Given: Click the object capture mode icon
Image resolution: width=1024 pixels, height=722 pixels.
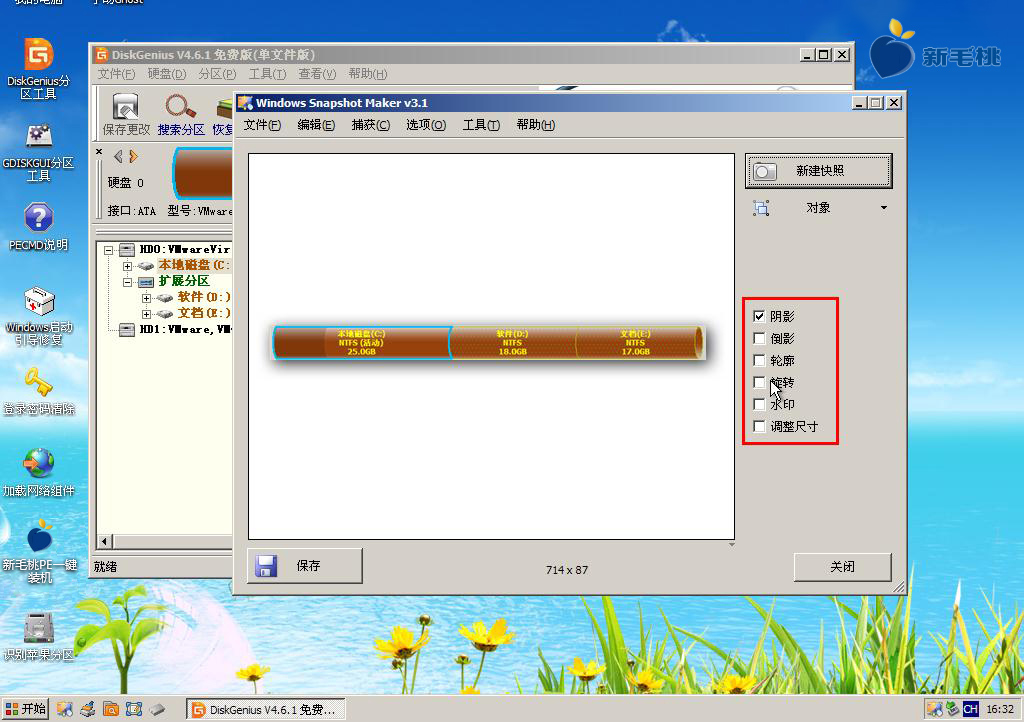Looking at the screenshot, I should 761,208.
